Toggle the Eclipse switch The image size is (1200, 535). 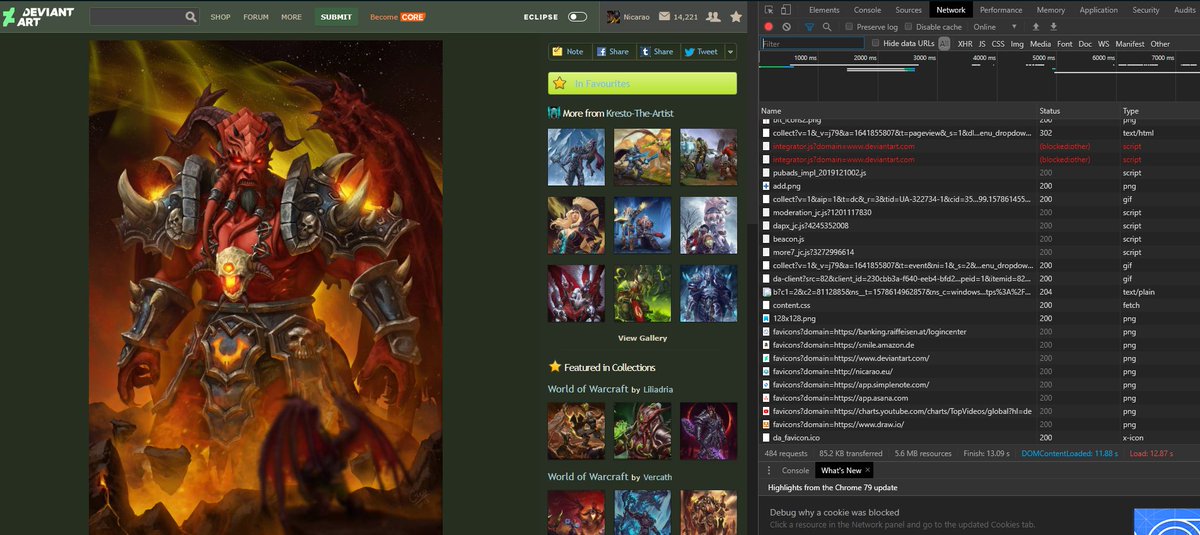[577, 17]
